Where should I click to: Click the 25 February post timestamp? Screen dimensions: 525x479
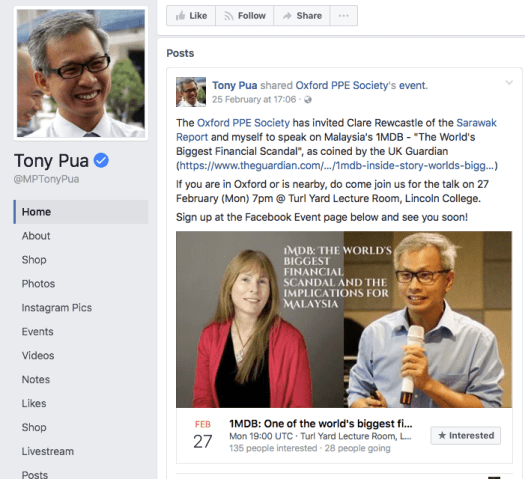[254, 99]
